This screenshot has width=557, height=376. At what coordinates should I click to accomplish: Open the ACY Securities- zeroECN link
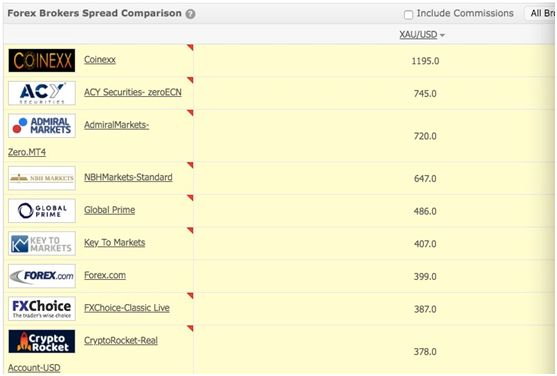point(133,92)
